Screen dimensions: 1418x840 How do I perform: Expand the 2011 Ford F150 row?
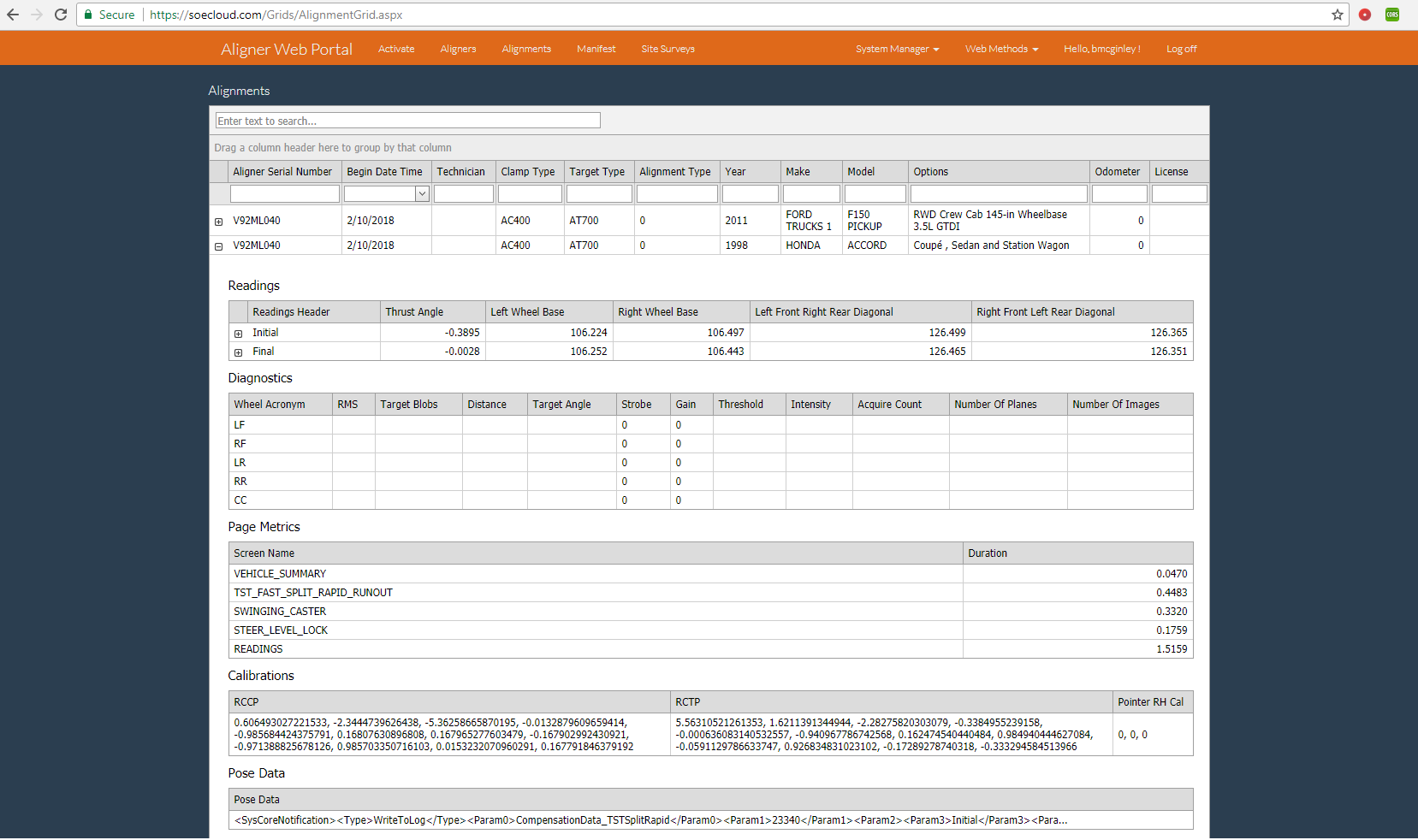pyautogui.click(x=218, y=222)
